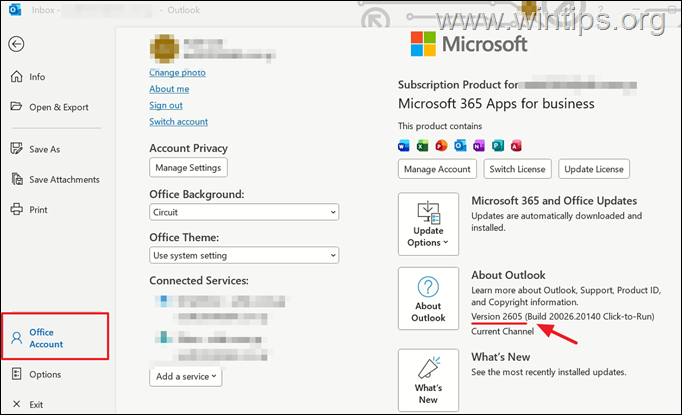Click the OneNote product icon
The width and height of the screenshot is (682, 415).
(479, 146)
